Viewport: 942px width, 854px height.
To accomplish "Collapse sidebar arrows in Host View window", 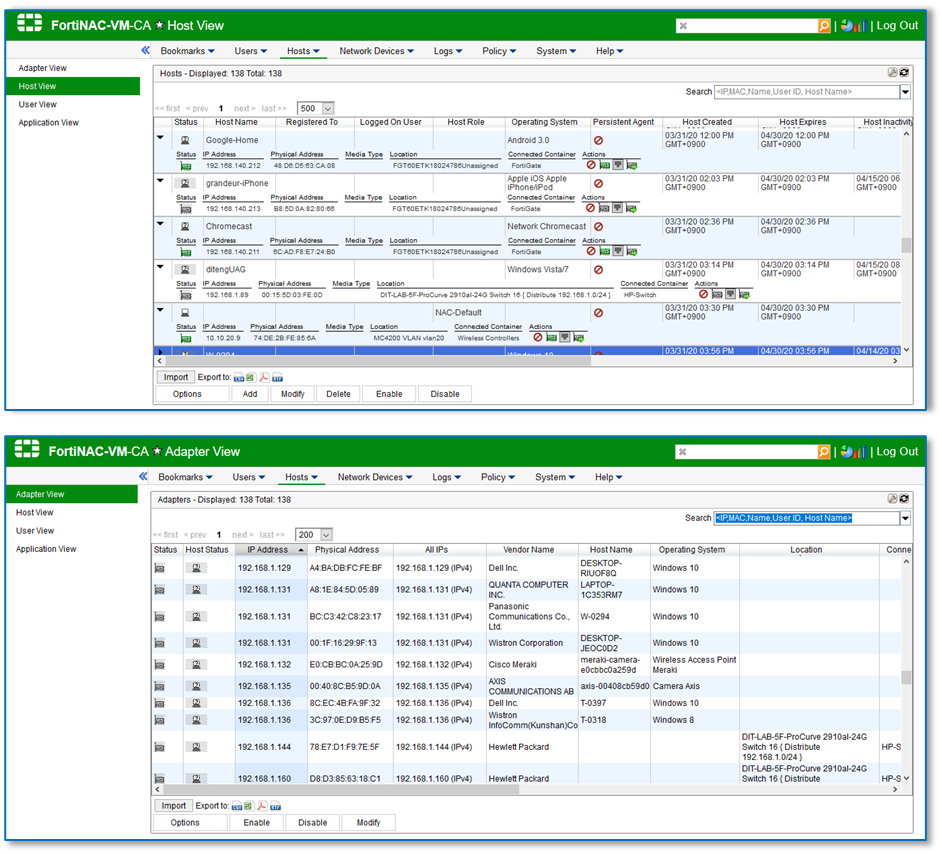I will tap(145, 50).
